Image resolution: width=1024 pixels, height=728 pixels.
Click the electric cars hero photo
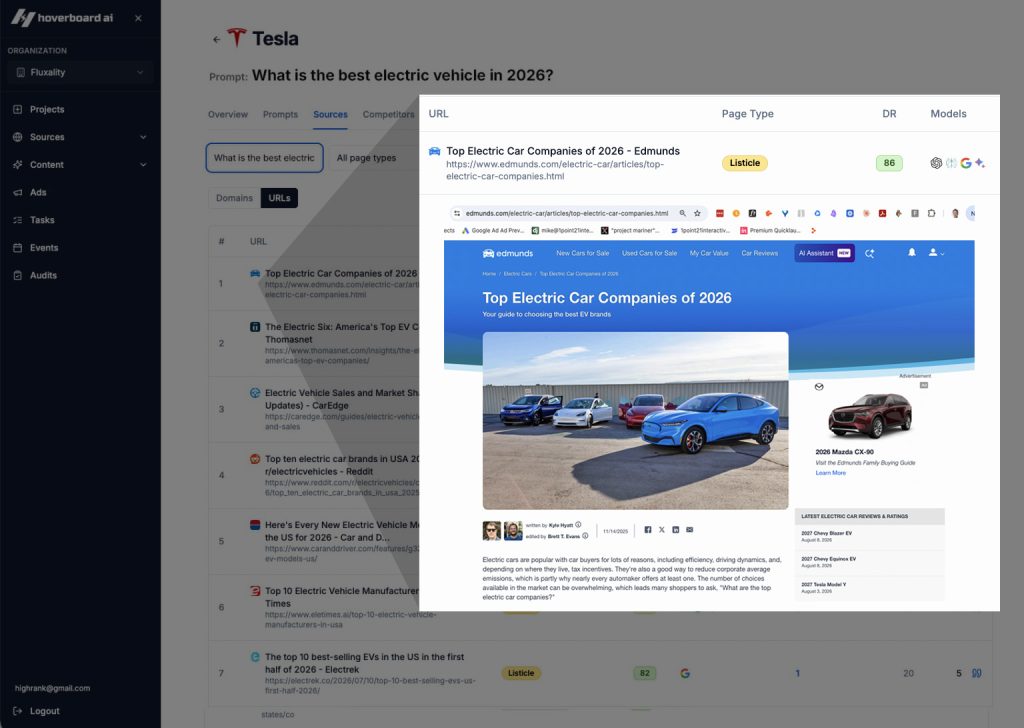pos(635,420)
